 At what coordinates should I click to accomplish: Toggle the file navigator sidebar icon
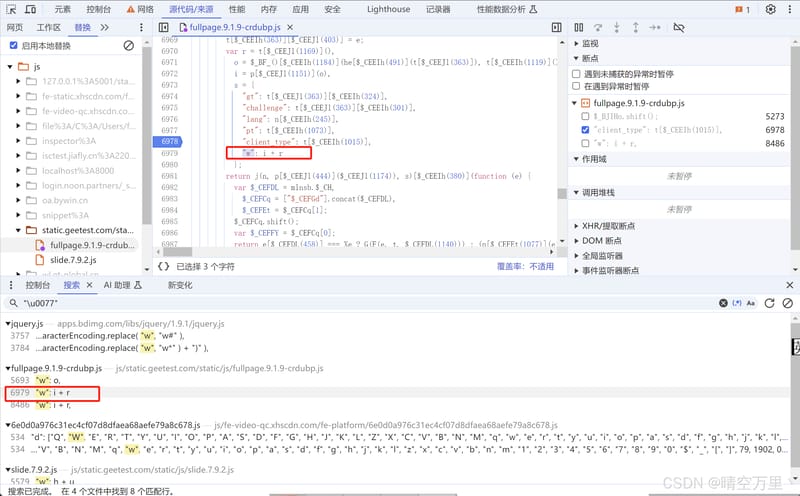coord(164,28)
